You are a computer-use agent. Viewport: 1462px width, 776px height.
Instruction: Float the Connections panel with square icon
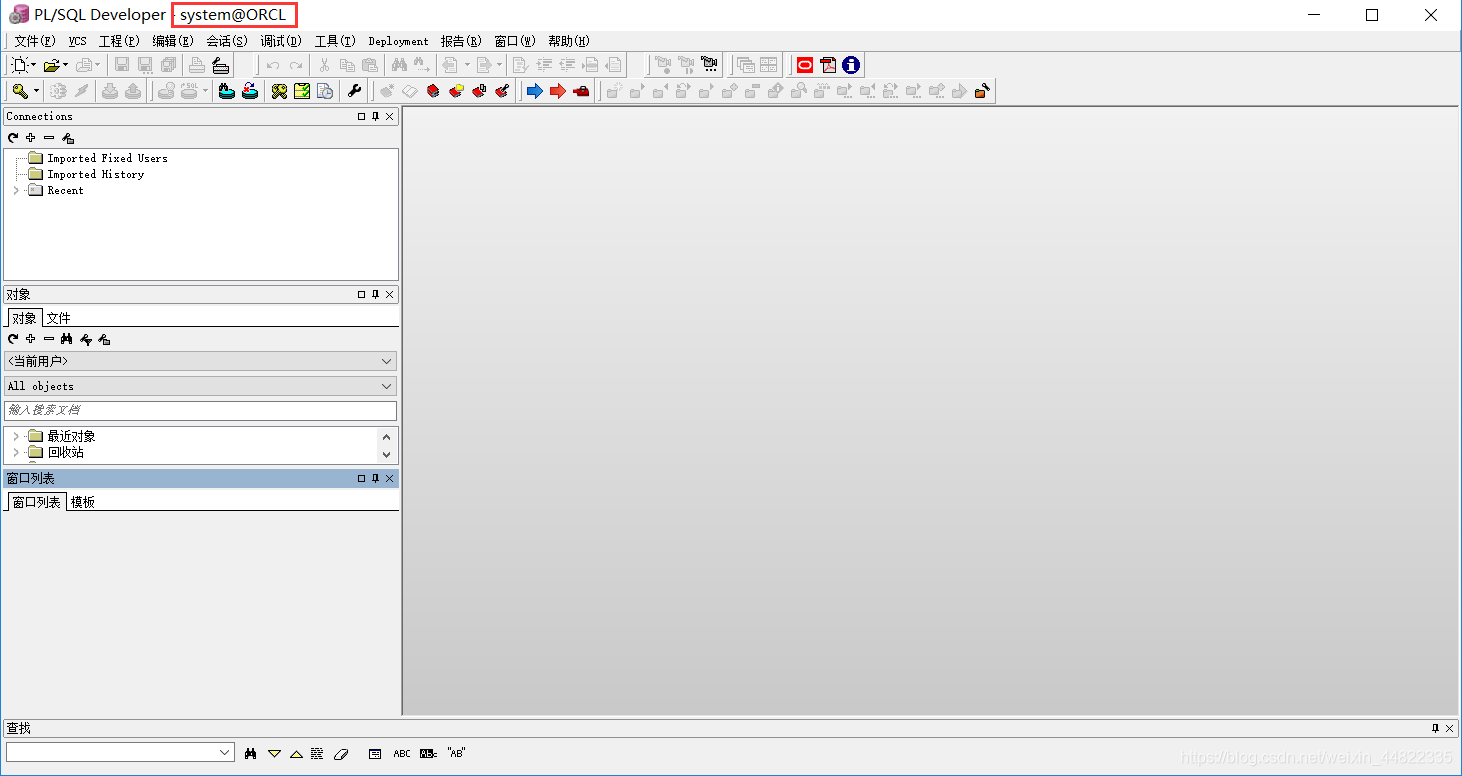coord(362,117)
